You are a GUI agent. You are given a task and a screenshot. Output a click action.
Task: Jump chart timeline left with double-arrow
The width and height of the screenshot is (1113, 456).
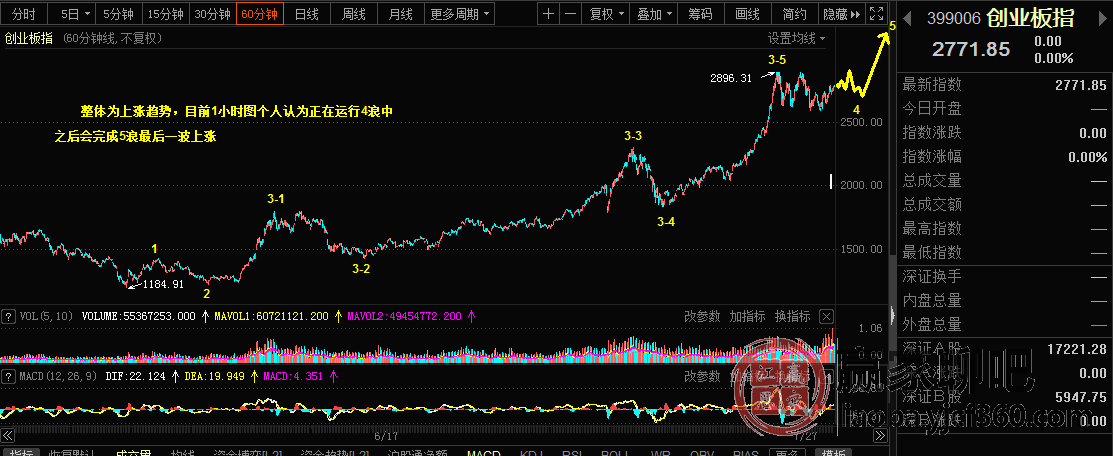pos(7,435)
